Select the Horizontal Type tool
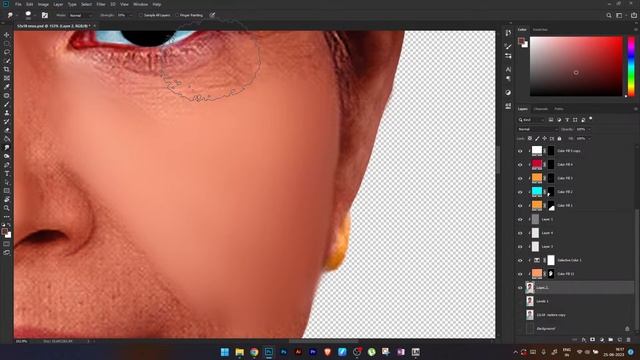The height and width of the screenshot is (360, 640). tap(7, 173)
